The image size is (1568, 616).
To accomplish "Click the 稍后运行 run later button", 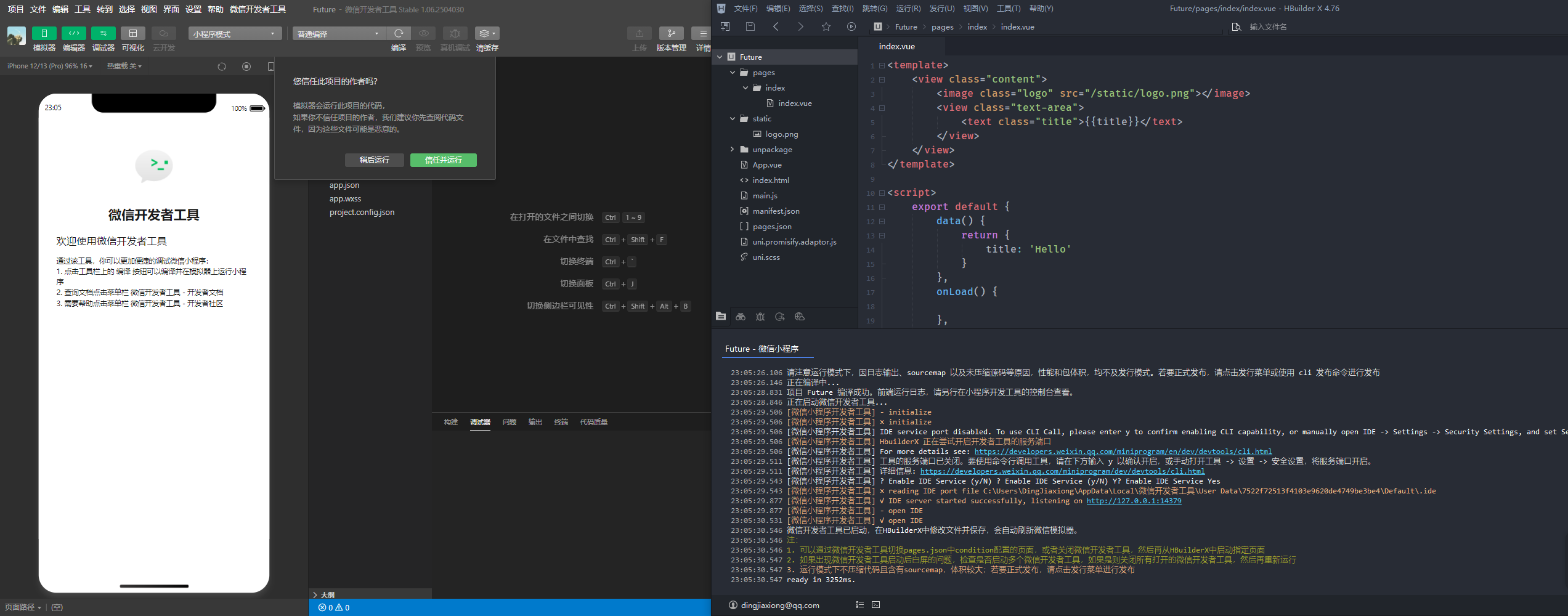I will (374, 160).
